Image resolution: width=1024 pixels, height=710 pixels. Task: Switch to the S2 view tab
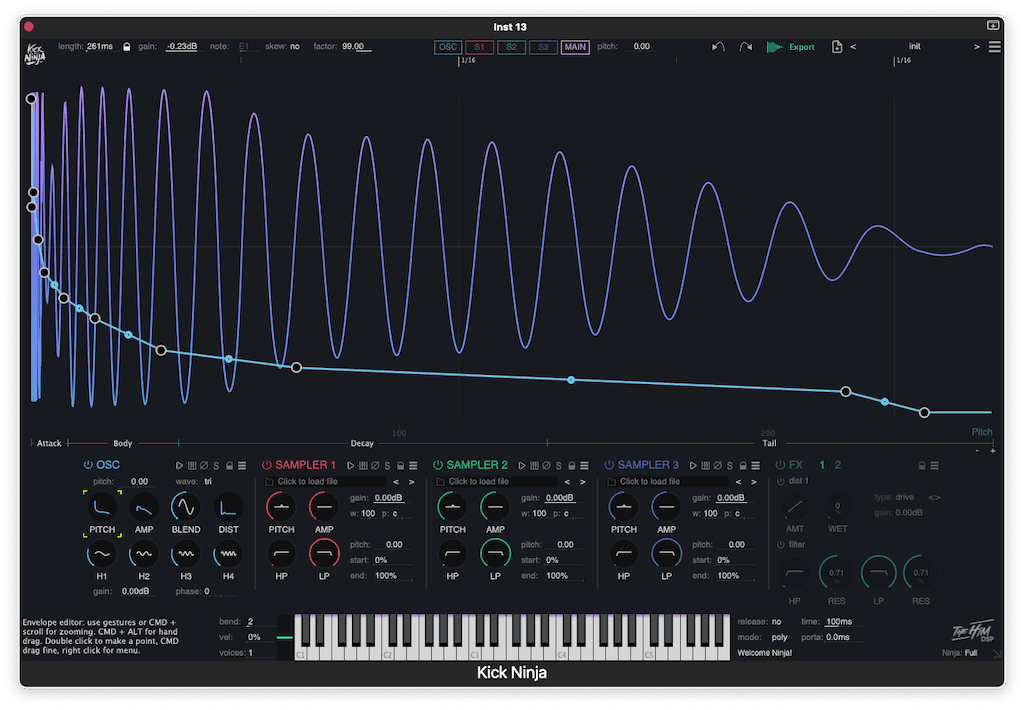tap(511, 47)
